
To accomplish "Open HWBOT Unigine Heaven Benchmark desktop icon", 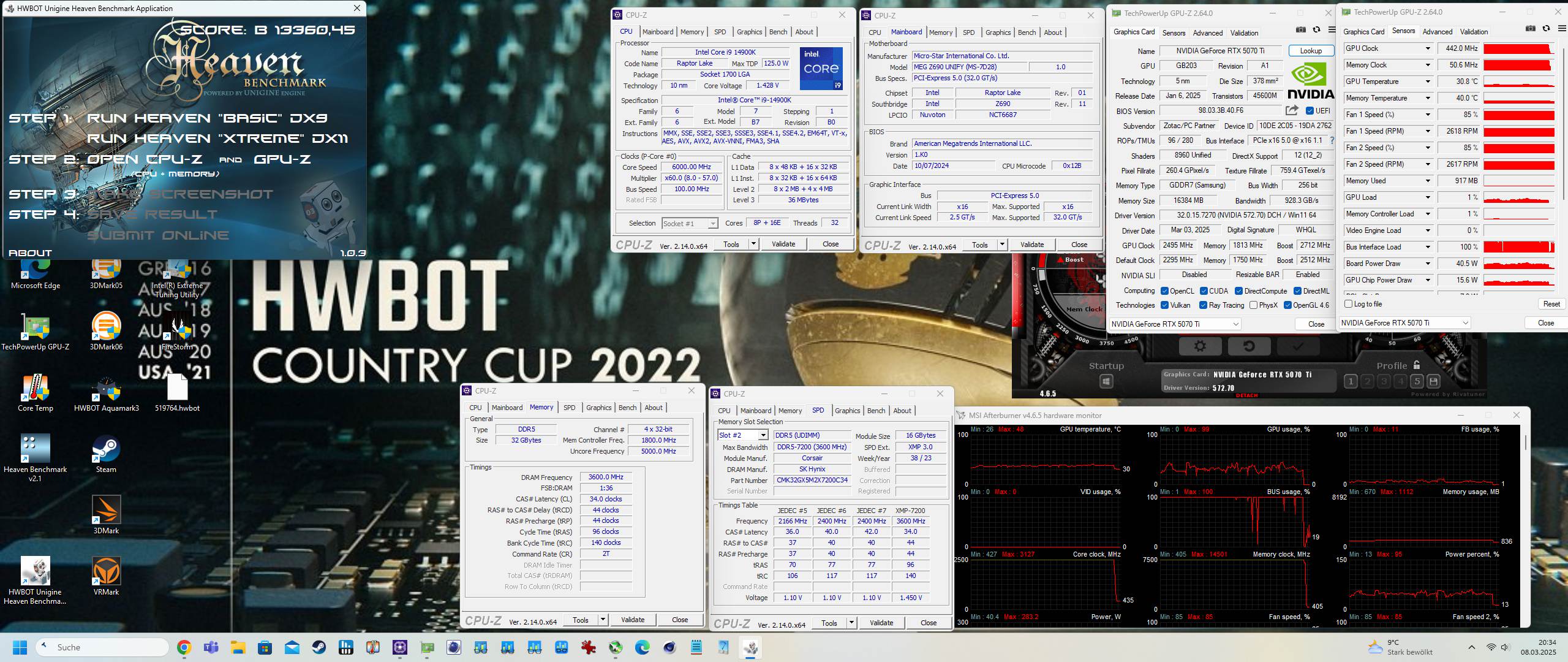I will 35,580.
